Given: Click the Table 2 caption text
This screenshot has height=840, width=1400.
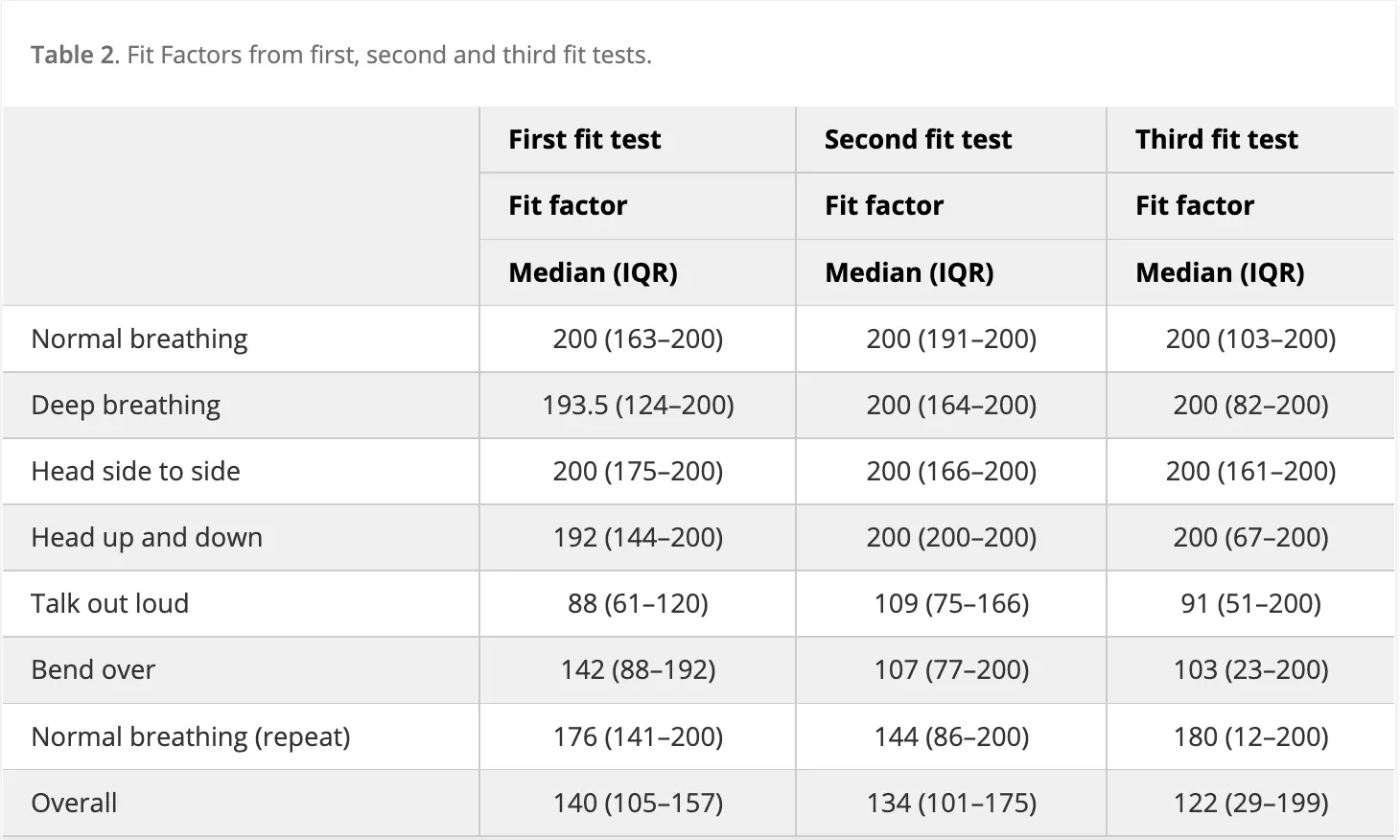Looking at the screenshot, I should point(340,55).
